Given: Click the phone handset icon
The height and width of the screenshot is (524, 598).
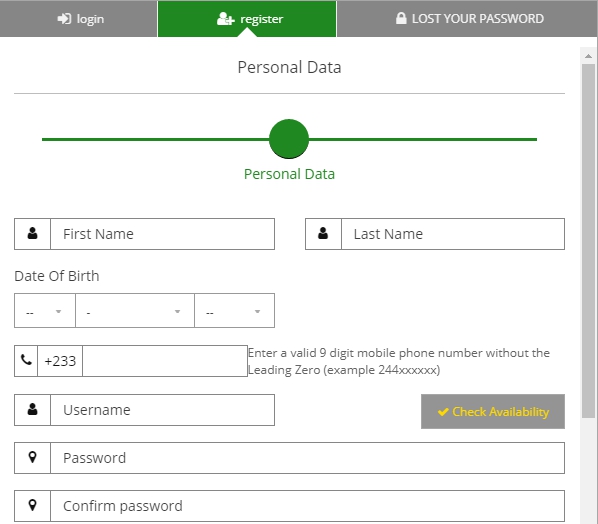Looking at the screenshot, I should tap(26, 360).
